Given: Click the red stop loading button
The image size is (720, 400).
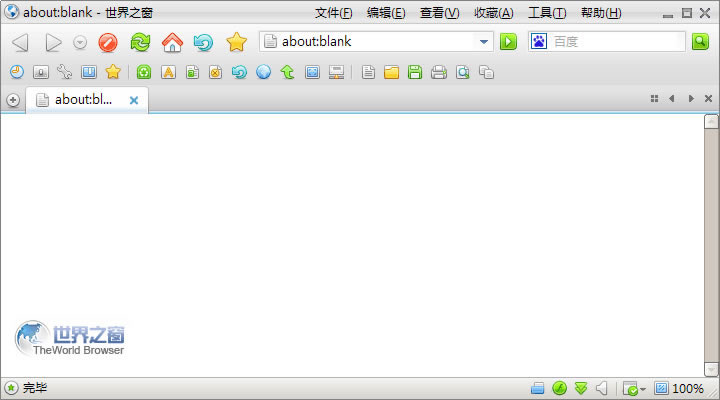Looking at the screenshot, I should point(108,42).
